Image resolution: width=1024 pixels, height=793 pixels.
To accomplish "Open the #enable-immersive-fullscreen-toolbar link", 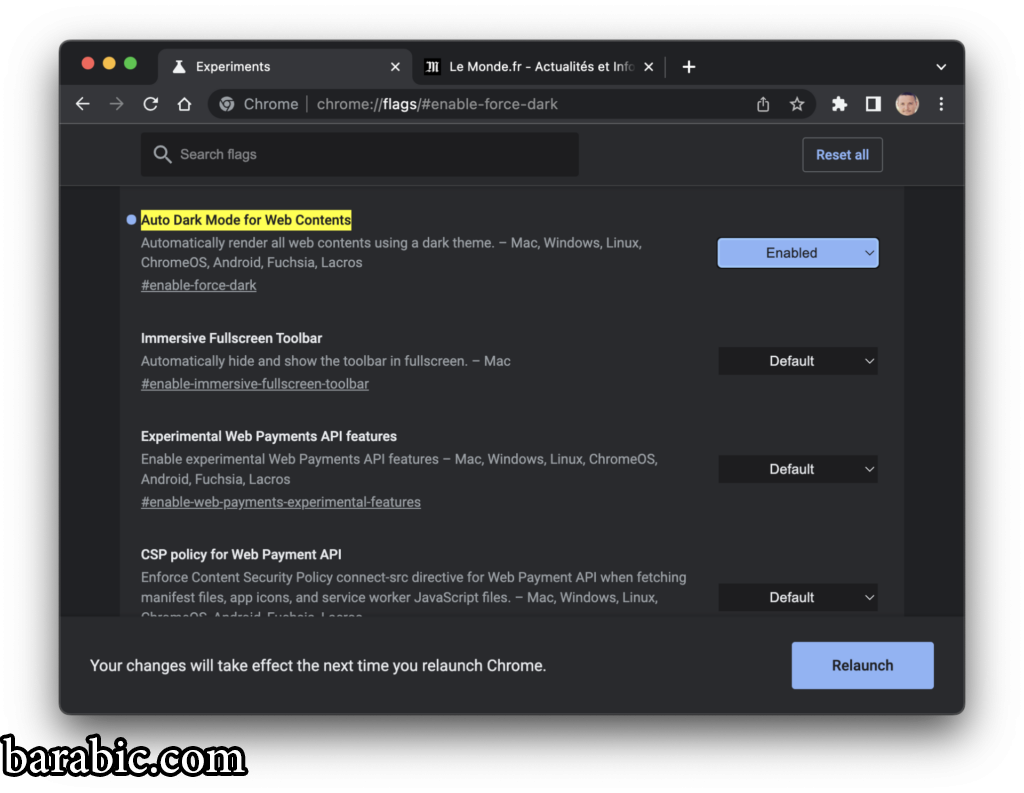I will 255,384.
